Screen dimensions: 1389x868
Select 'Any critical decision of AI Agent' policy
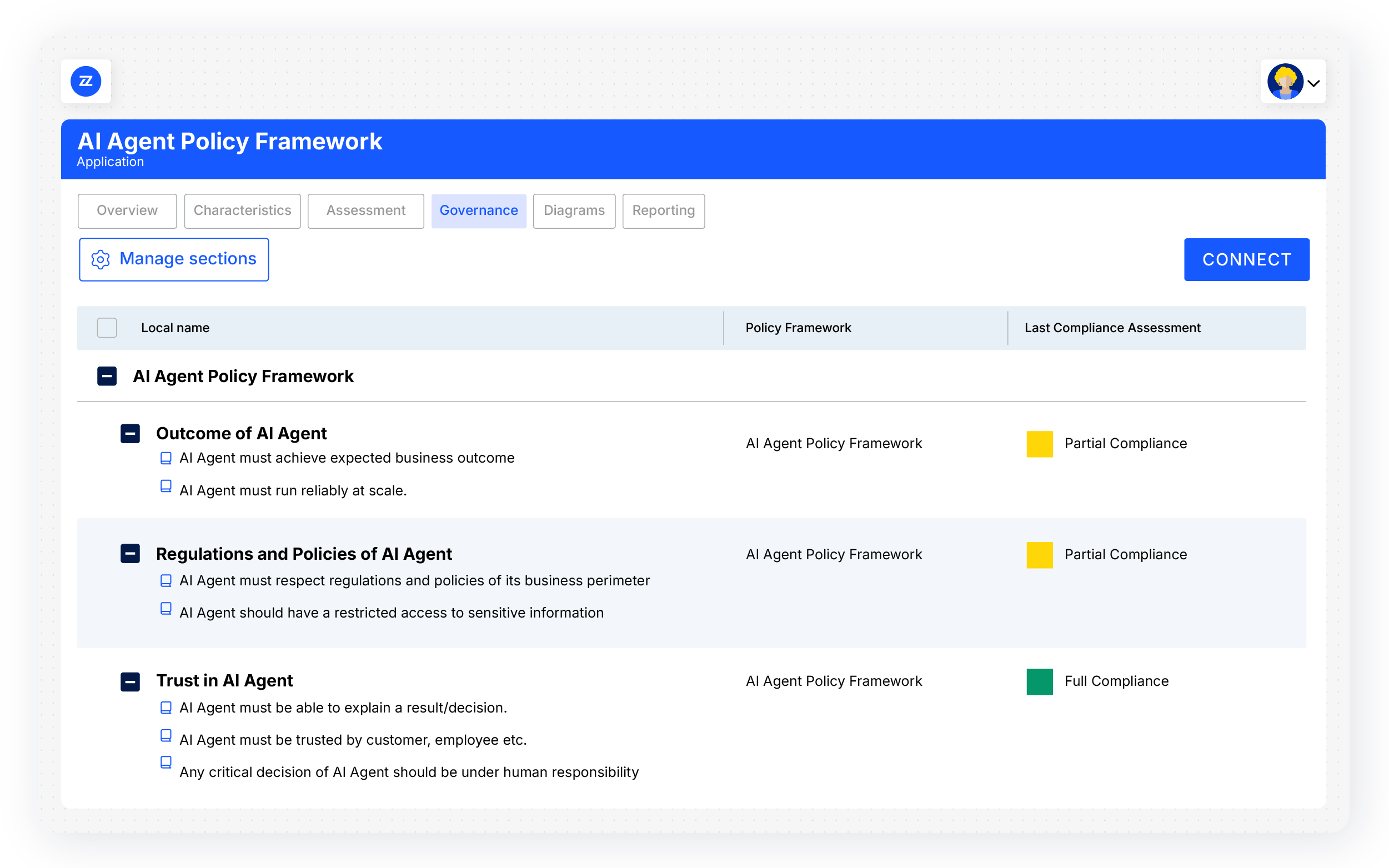pos(409,772)
